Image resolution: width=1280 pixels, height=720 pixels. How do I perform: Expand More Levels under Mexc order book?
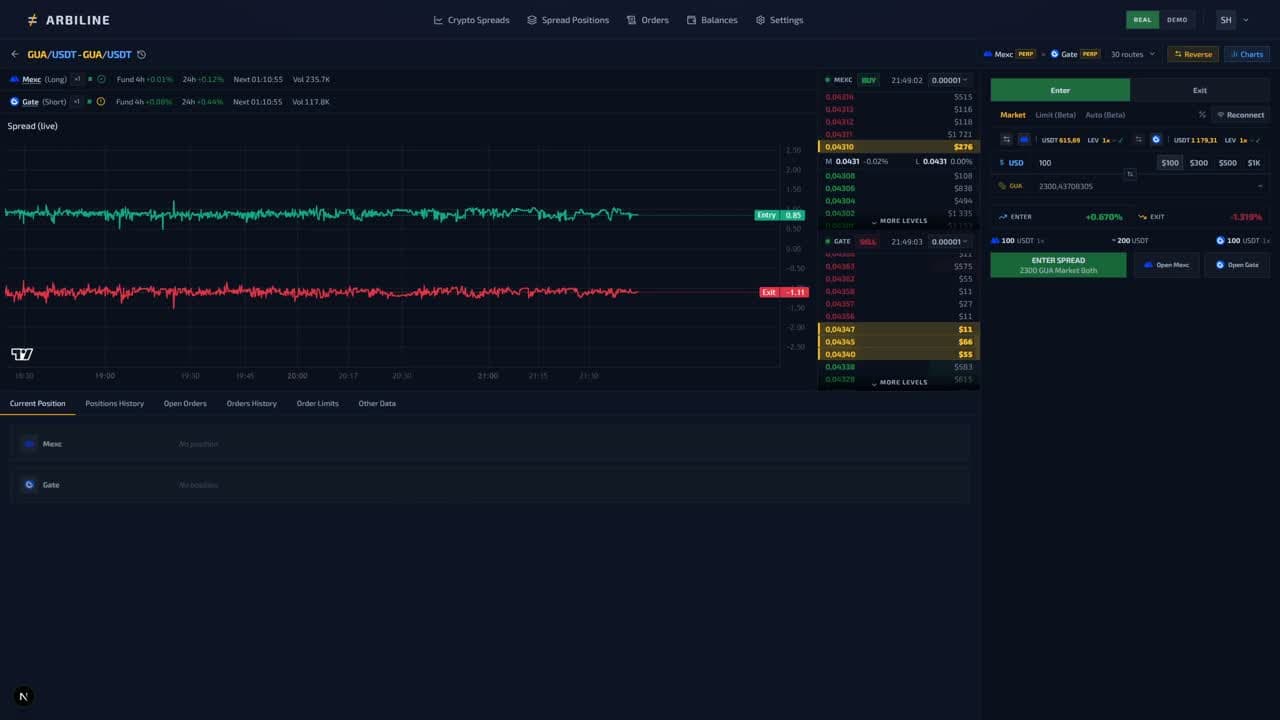tap(899, 221)
